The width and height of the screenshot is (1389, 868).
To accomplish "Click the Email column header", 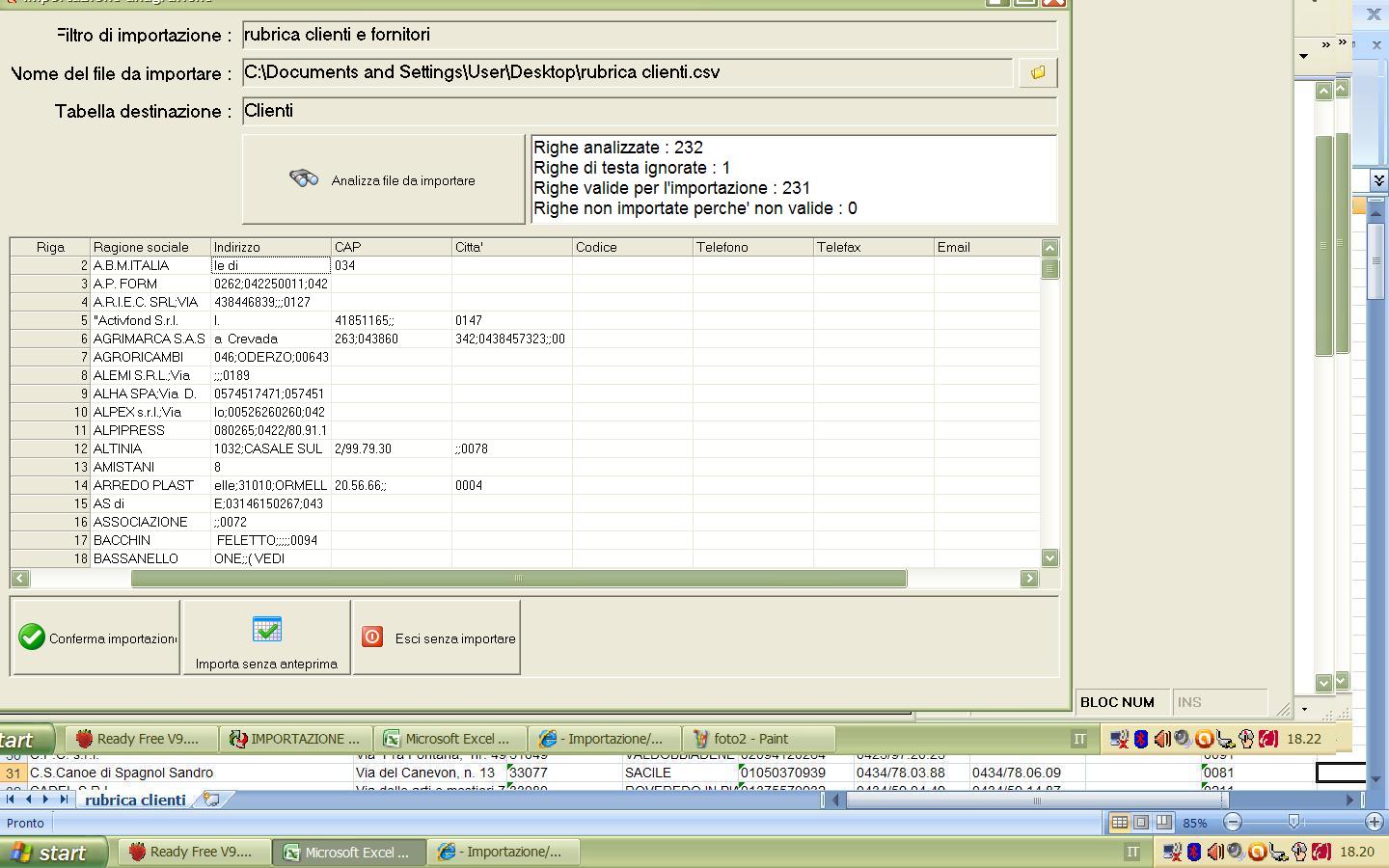I will coord(987,247).
